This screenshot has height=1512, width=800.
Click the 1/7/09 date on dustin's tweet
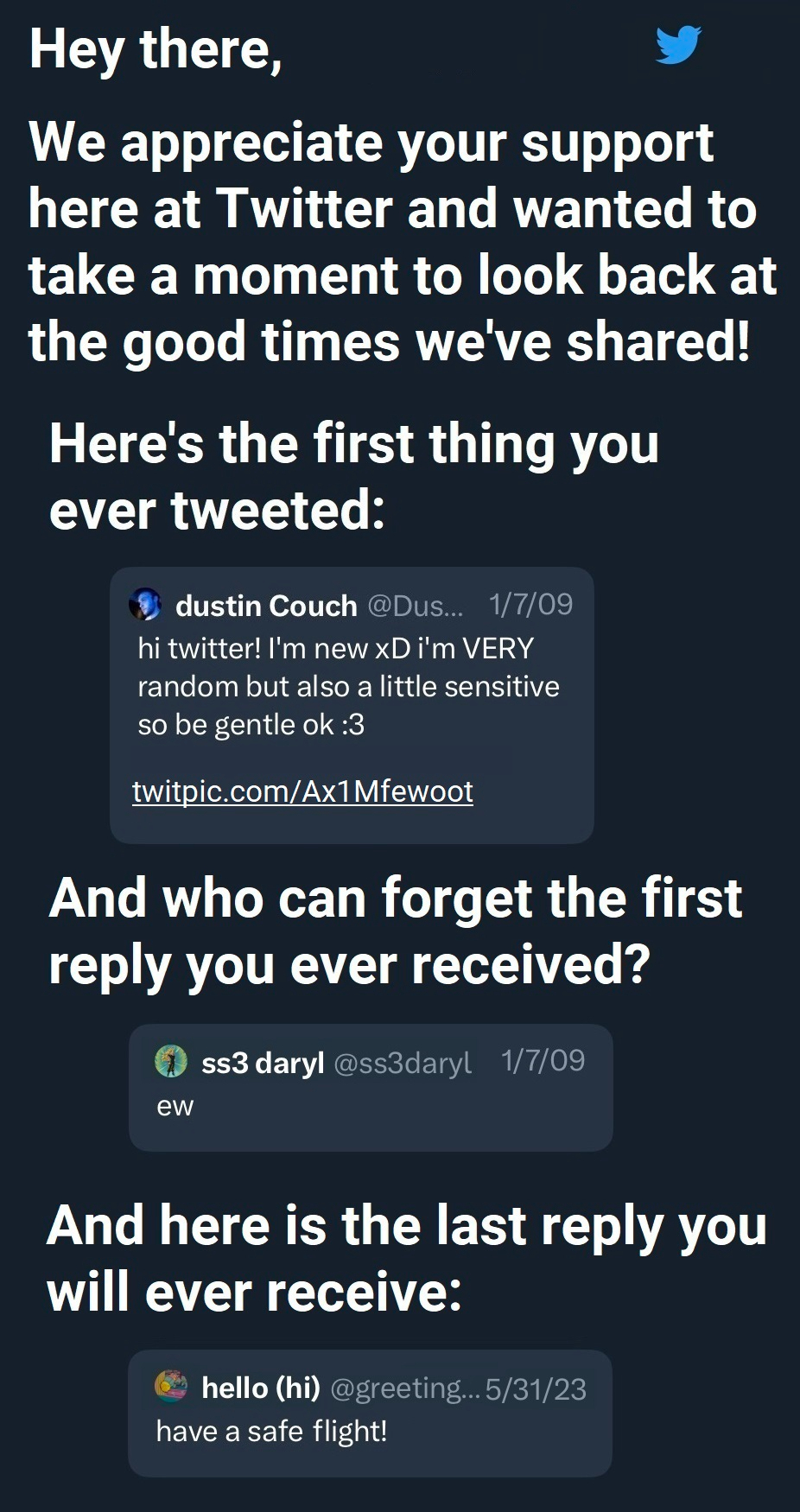click(530, 605)
